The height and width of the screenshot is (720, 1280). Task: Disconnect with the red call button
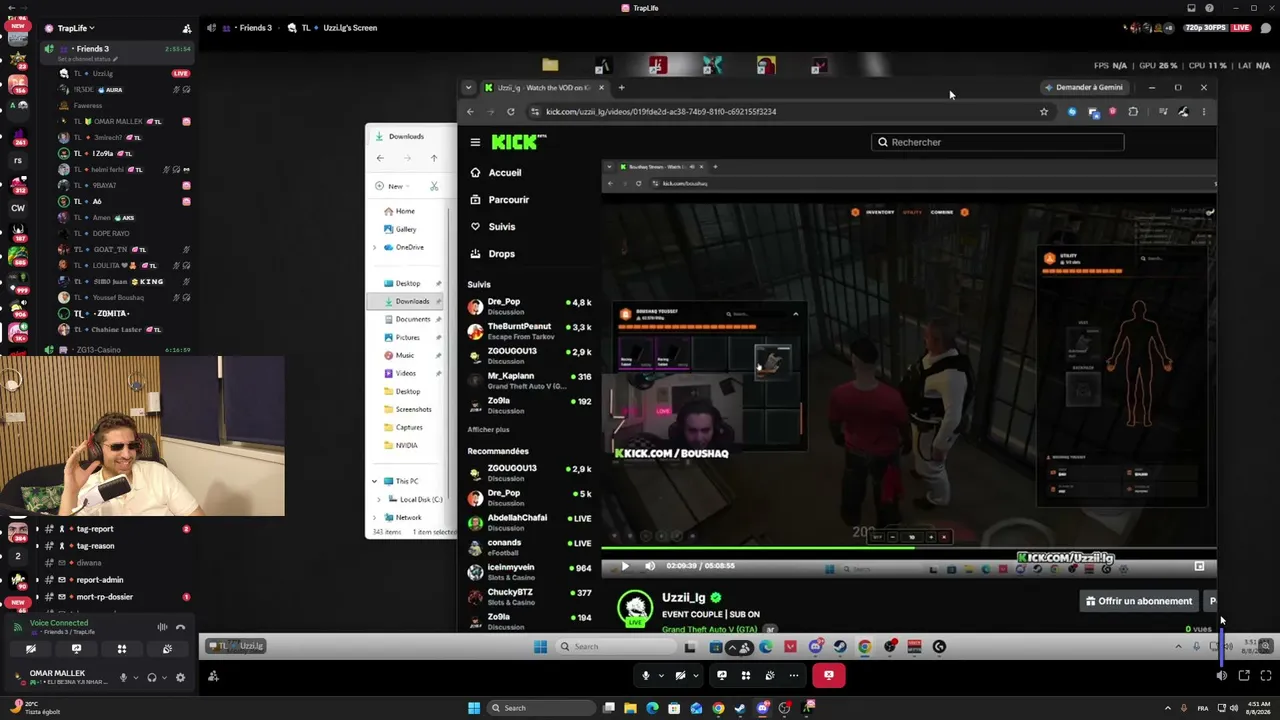(x=828, y=676)
